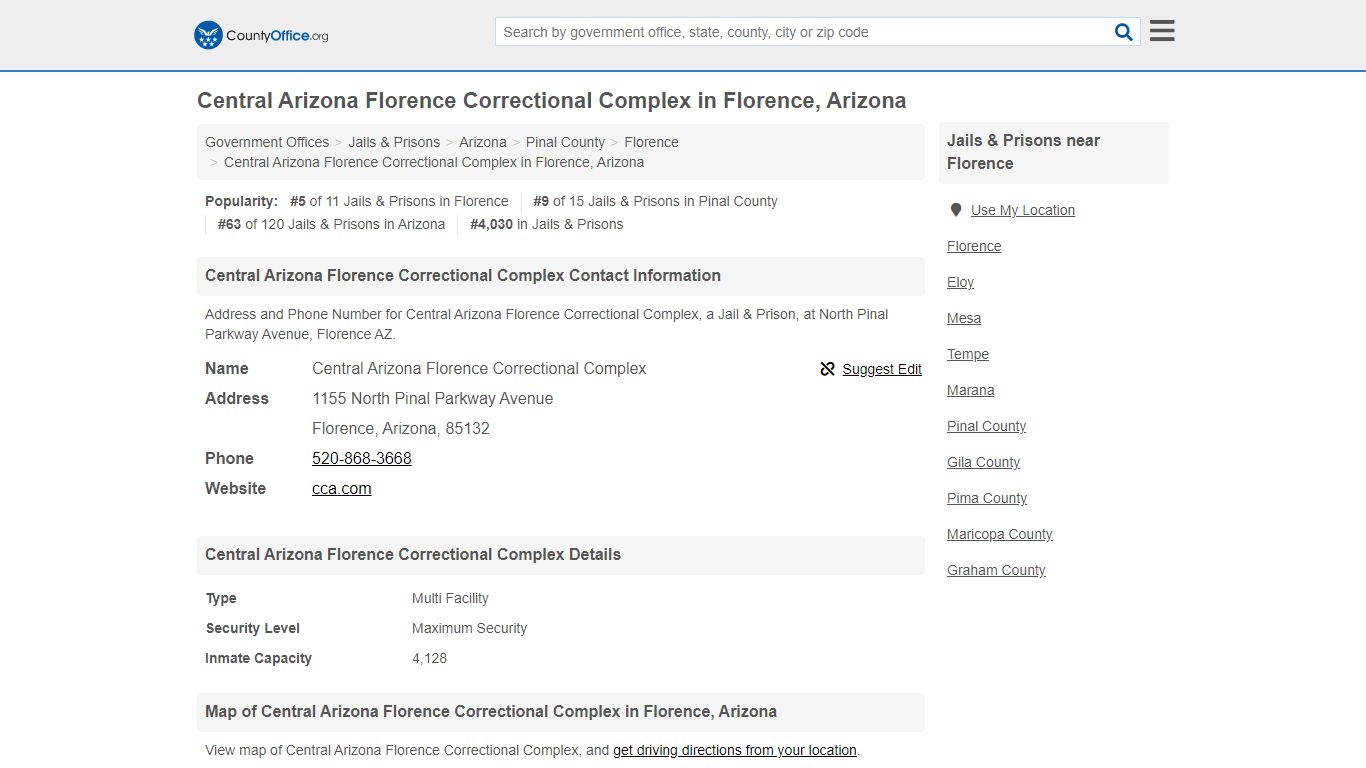
Task: Click the CountyOffice.org logo
Action: tap(261, 35)
